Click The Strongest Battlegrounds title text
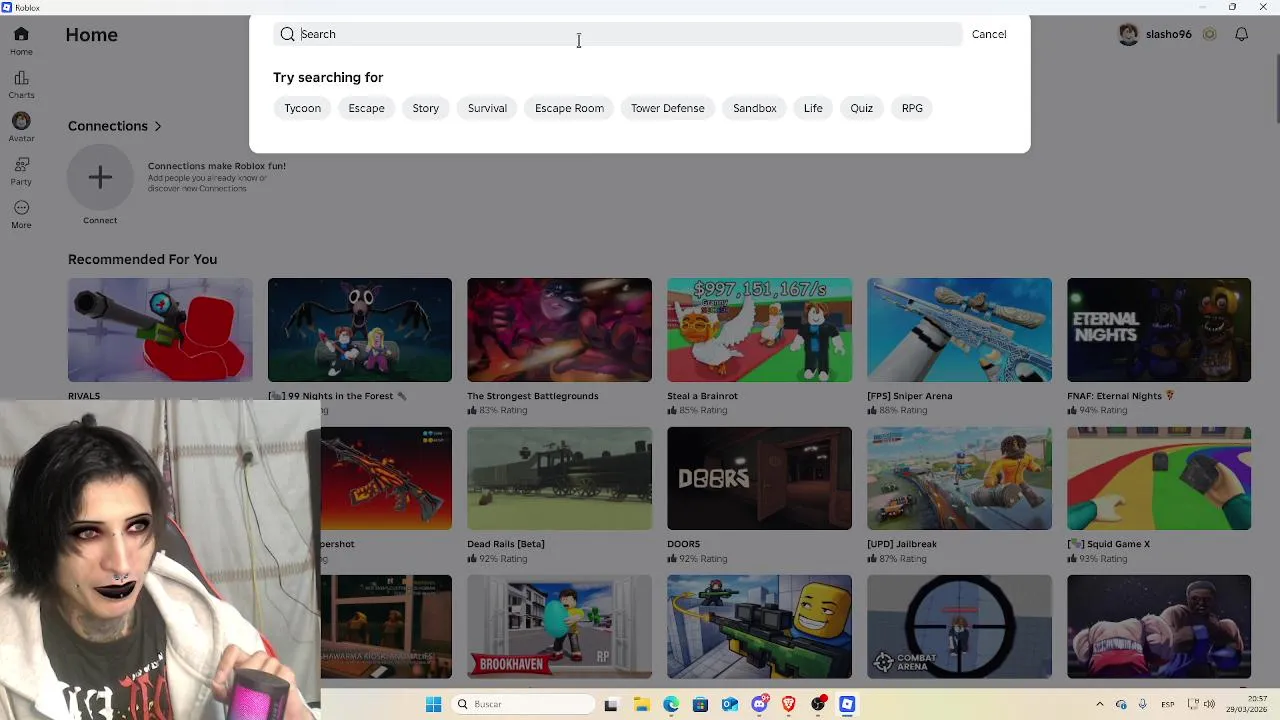The width and height of the screenshot is (1280, 720). [x=533, y=396]
